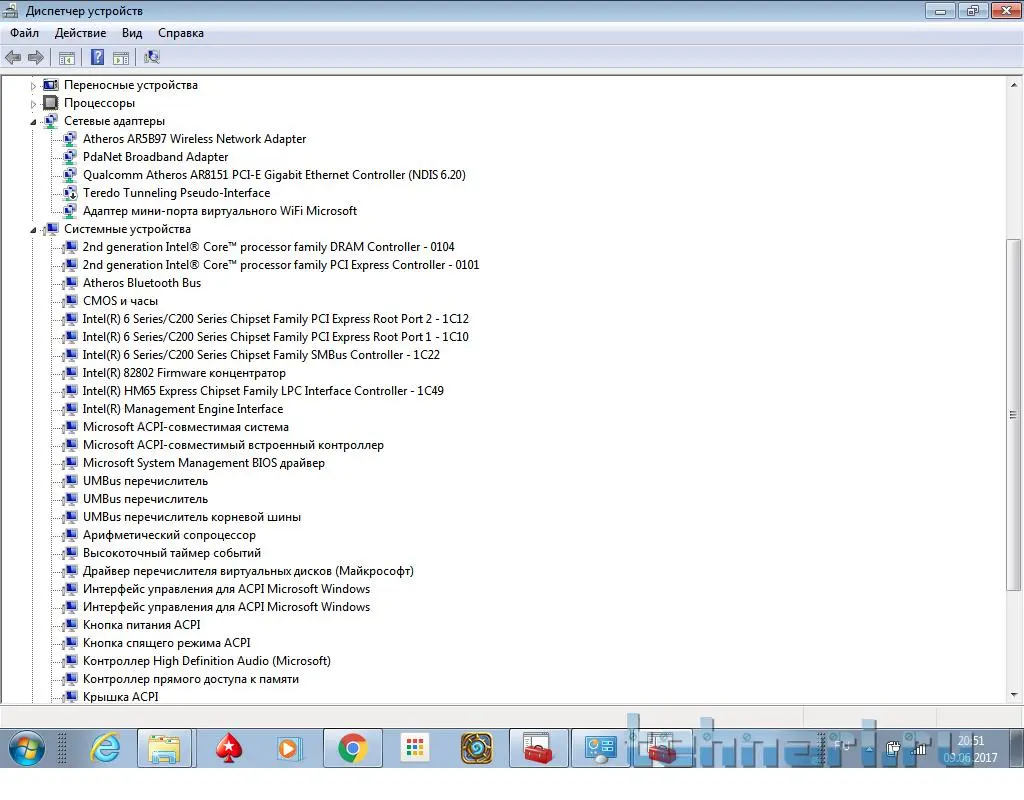Select Арифметический сопроцессор

(x=169, y=535)
